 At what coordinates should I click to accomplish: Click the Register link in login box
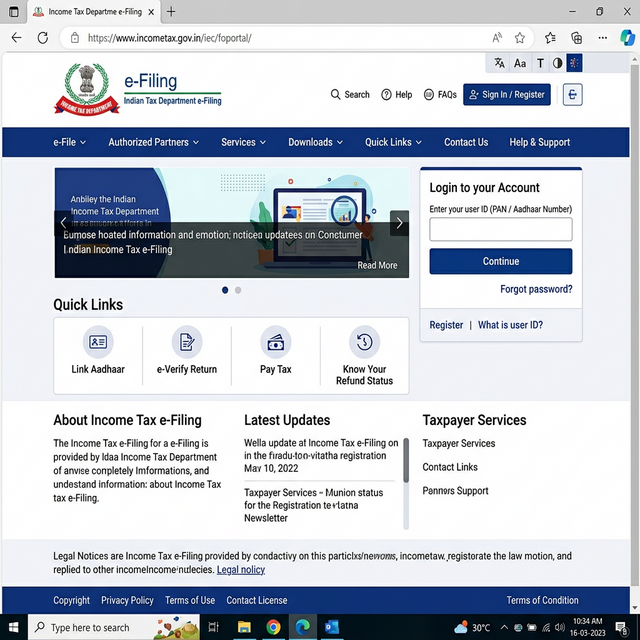pos(446,325)
